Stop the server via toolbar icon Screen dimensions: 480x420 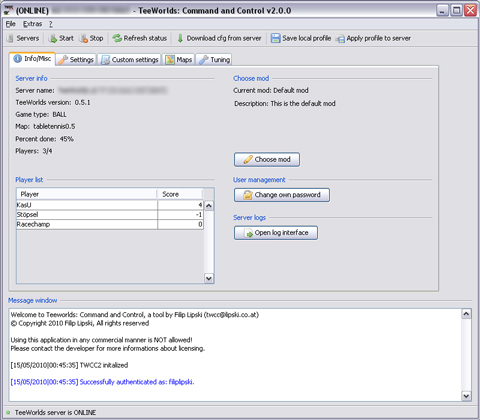click(x=83, y=38)
